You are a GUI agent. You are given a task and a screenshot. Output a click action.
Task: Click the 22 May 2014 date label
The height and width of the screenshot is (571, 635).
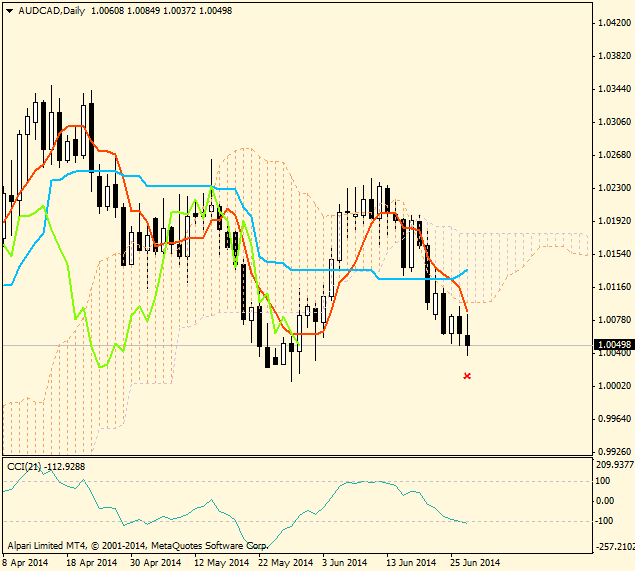(x=286, y=563)
